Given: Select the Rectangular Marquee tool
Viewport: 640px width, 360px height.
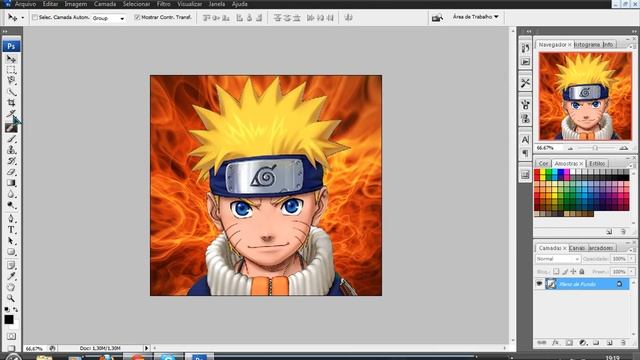Looking at the screenshot, I should point(11,70).
